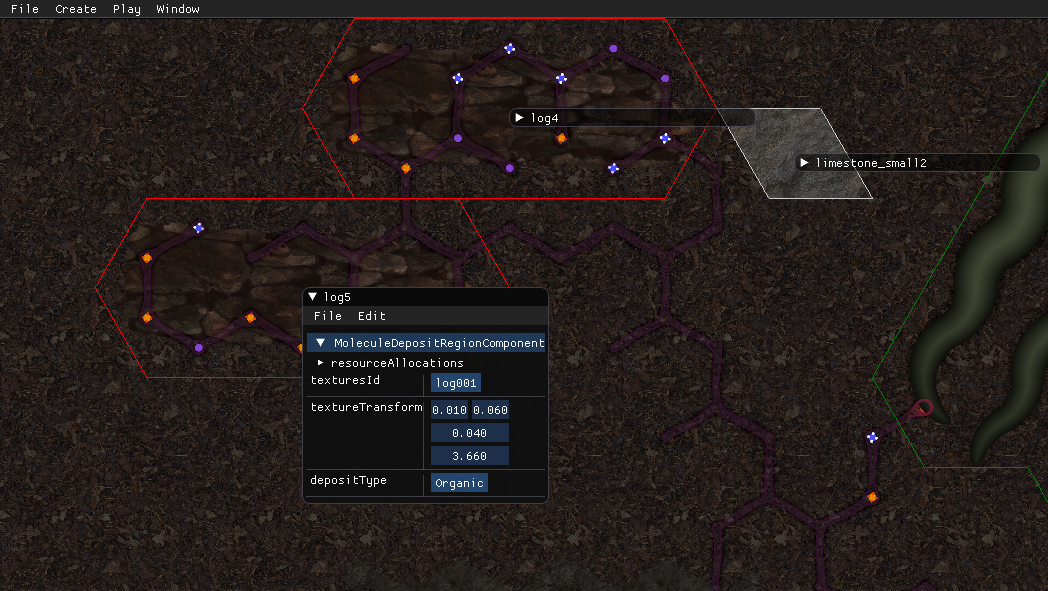Select the orange node below the right-side blue star

(872, 497)
